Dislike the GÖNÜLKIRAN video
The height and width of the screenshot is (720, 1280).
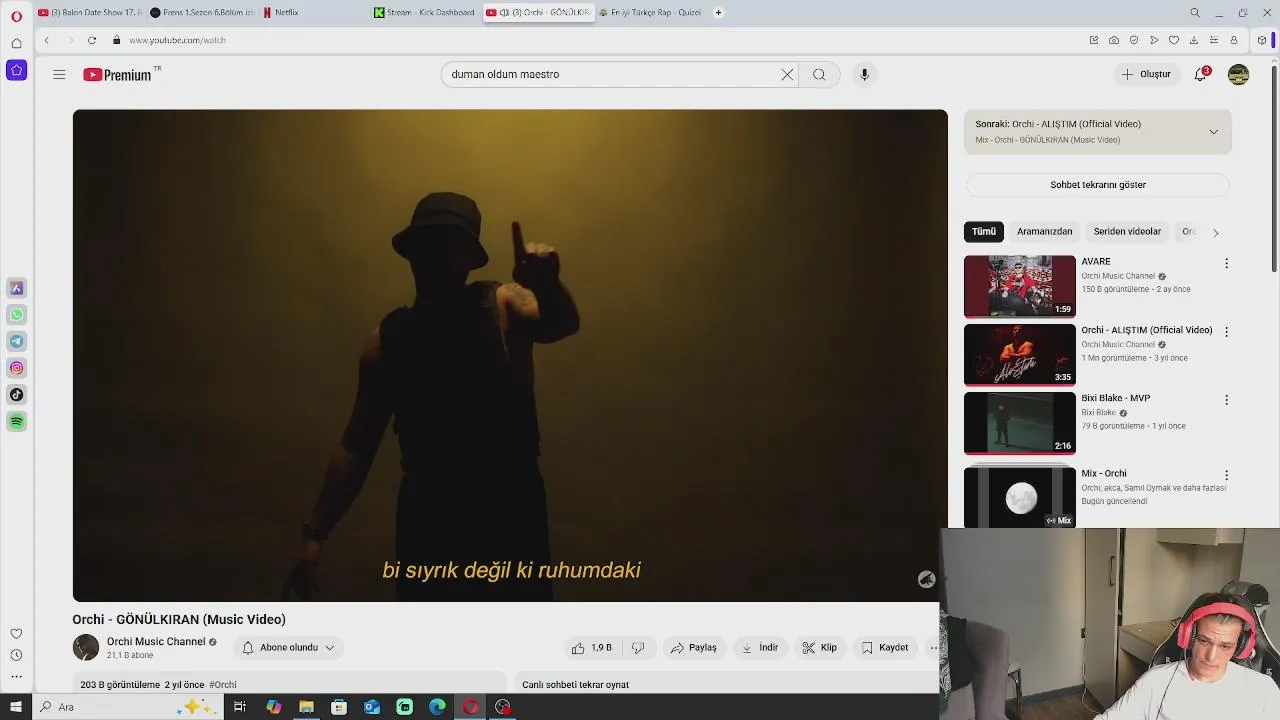pyautogui.click(x=638, y=648)
